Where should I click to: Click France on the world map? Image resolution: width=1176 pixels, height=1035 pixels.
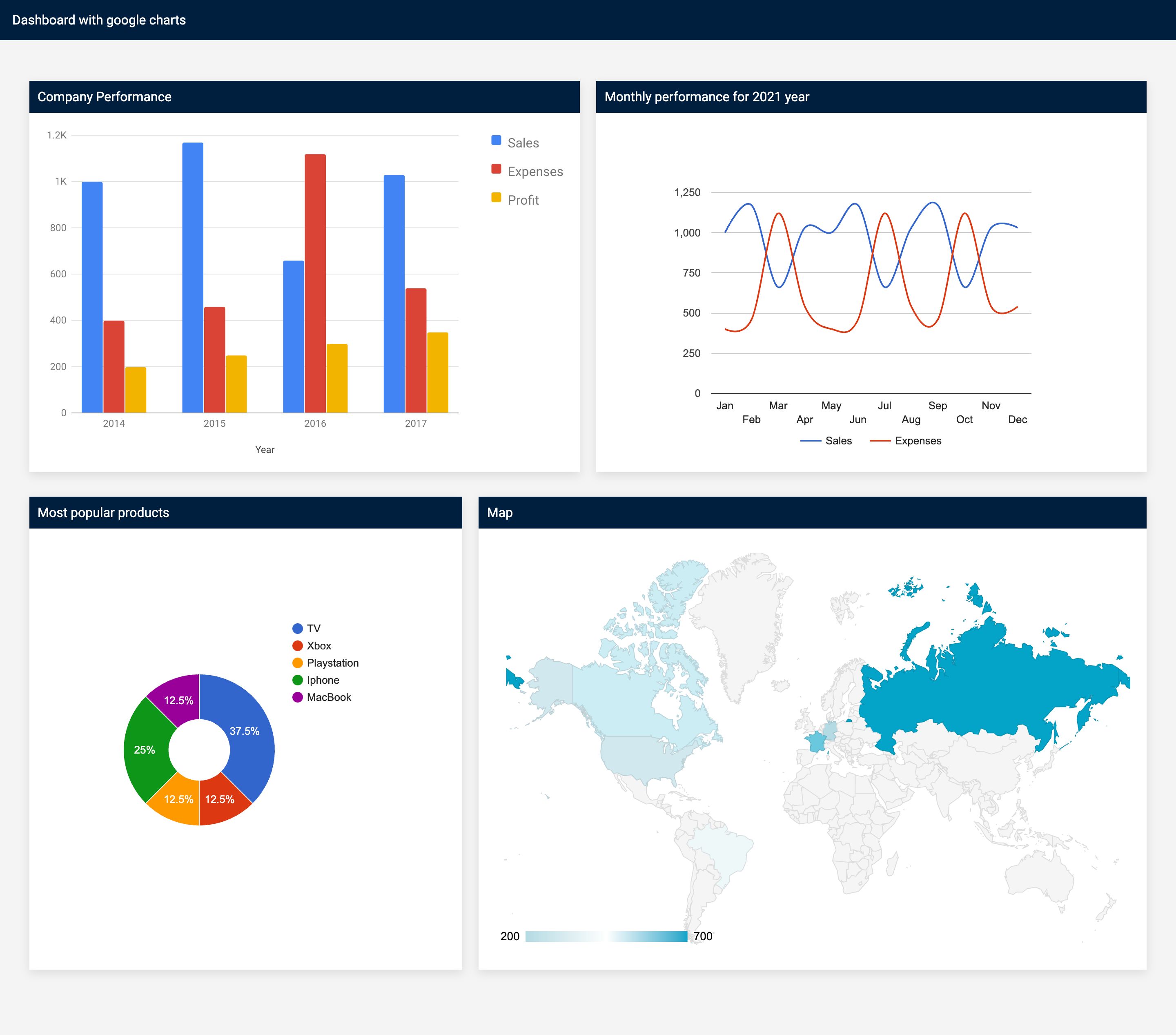(x=815, y=741)
